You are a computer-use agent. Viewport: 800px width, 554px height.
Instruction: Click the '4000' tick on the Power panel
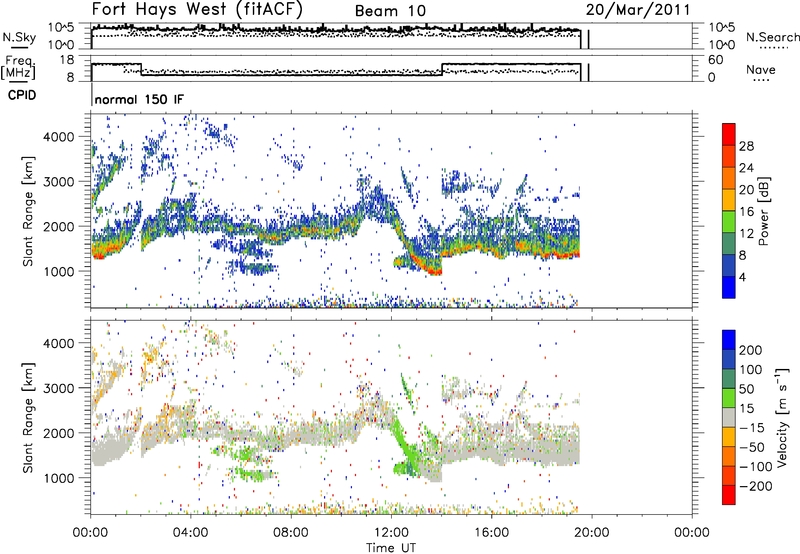[59, 137]
